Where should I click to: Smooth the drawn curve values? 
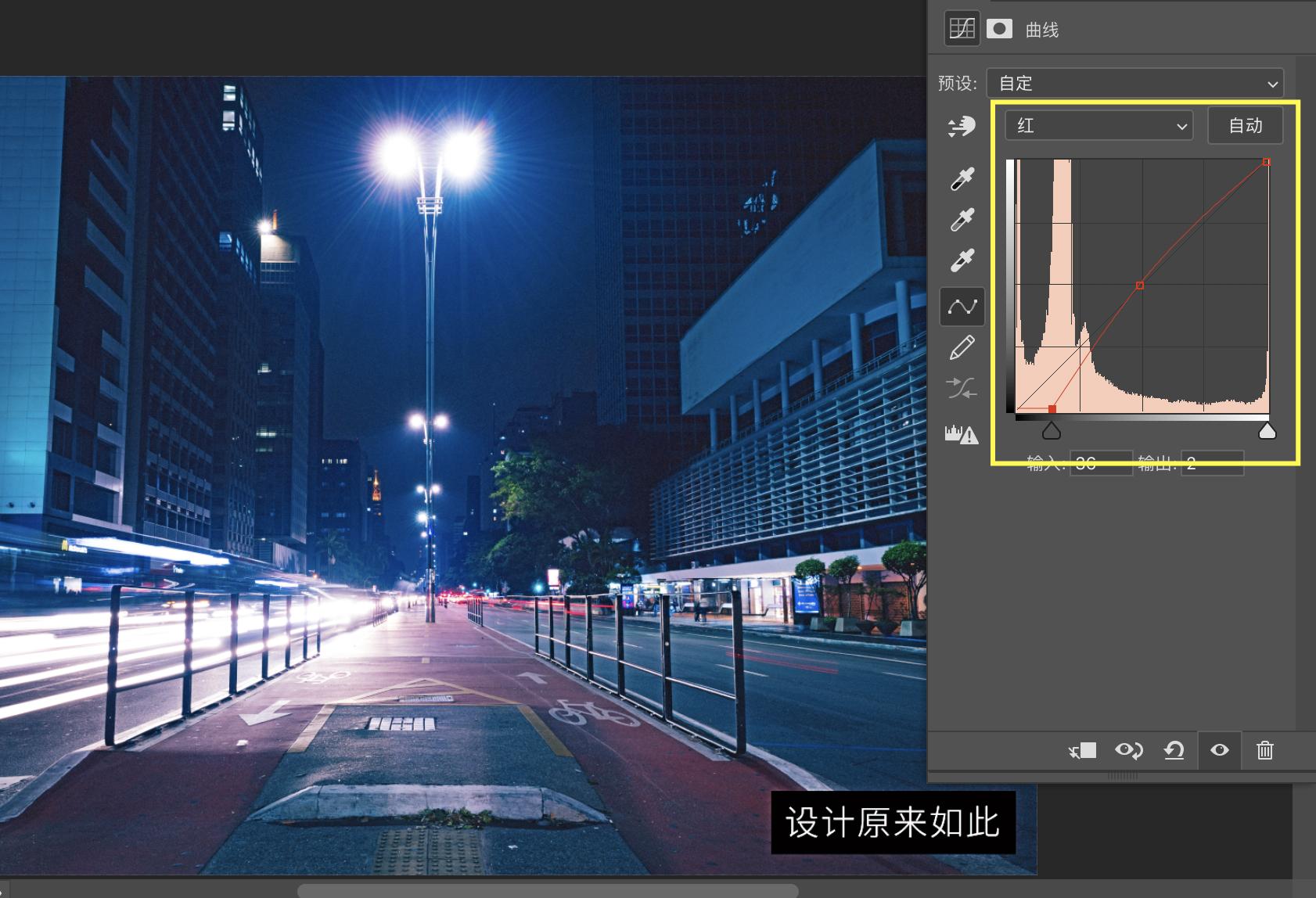(961, 386)
